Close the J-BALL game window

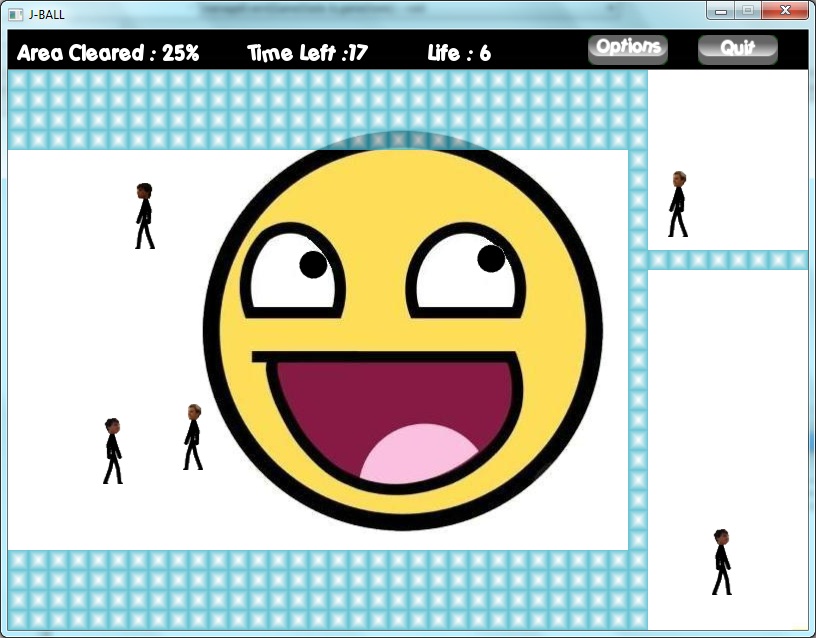(x=784, y=11)
